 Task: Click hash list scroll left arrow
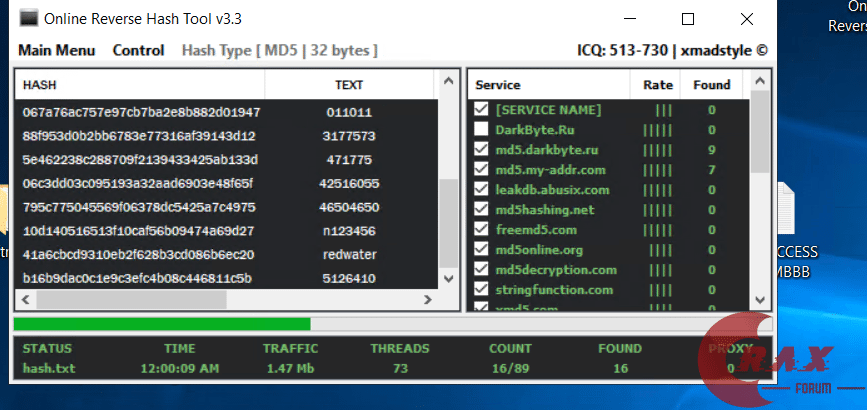[25, 299]
